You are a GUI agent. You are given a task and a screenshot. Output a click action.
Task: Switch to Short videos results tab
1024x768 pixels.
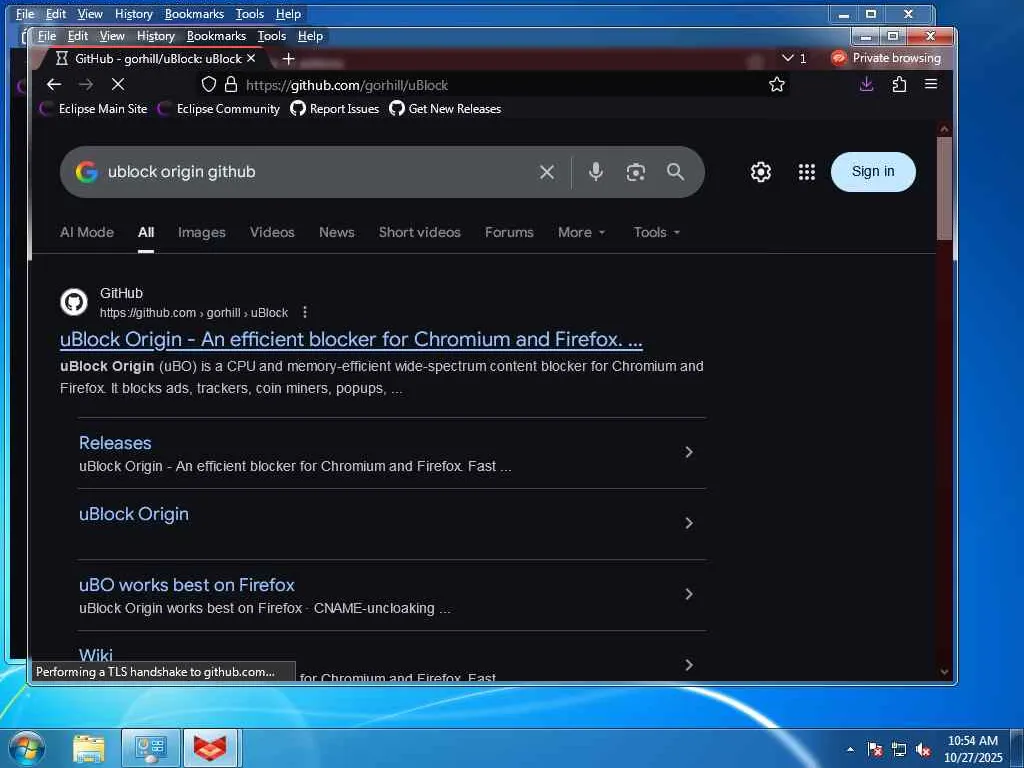coord(419,232)
